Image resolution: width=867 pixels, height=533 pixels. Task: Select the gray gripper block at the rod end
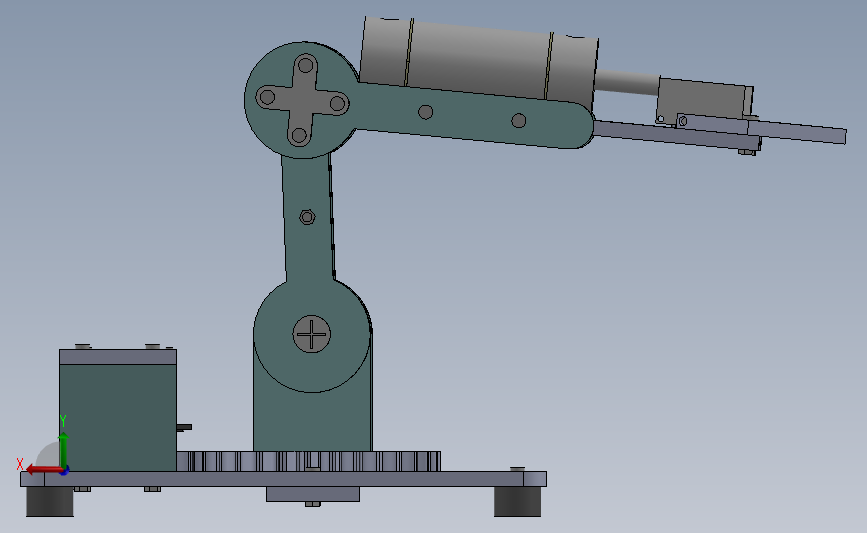(703, 102)
